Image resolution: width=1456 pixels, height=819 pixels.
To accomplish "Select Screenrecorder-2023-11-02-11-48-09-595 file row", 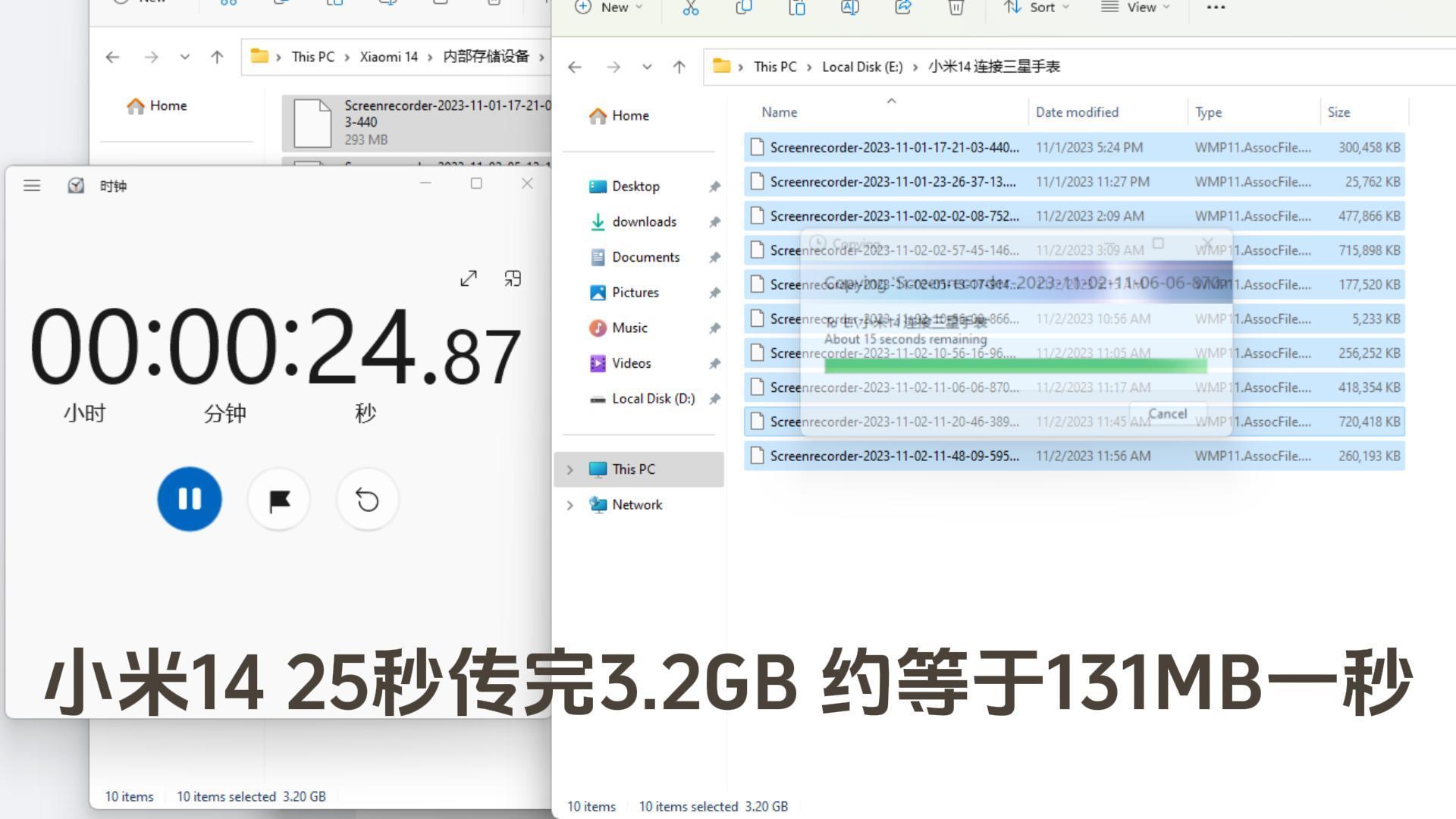I will (x=1074, y=456).
